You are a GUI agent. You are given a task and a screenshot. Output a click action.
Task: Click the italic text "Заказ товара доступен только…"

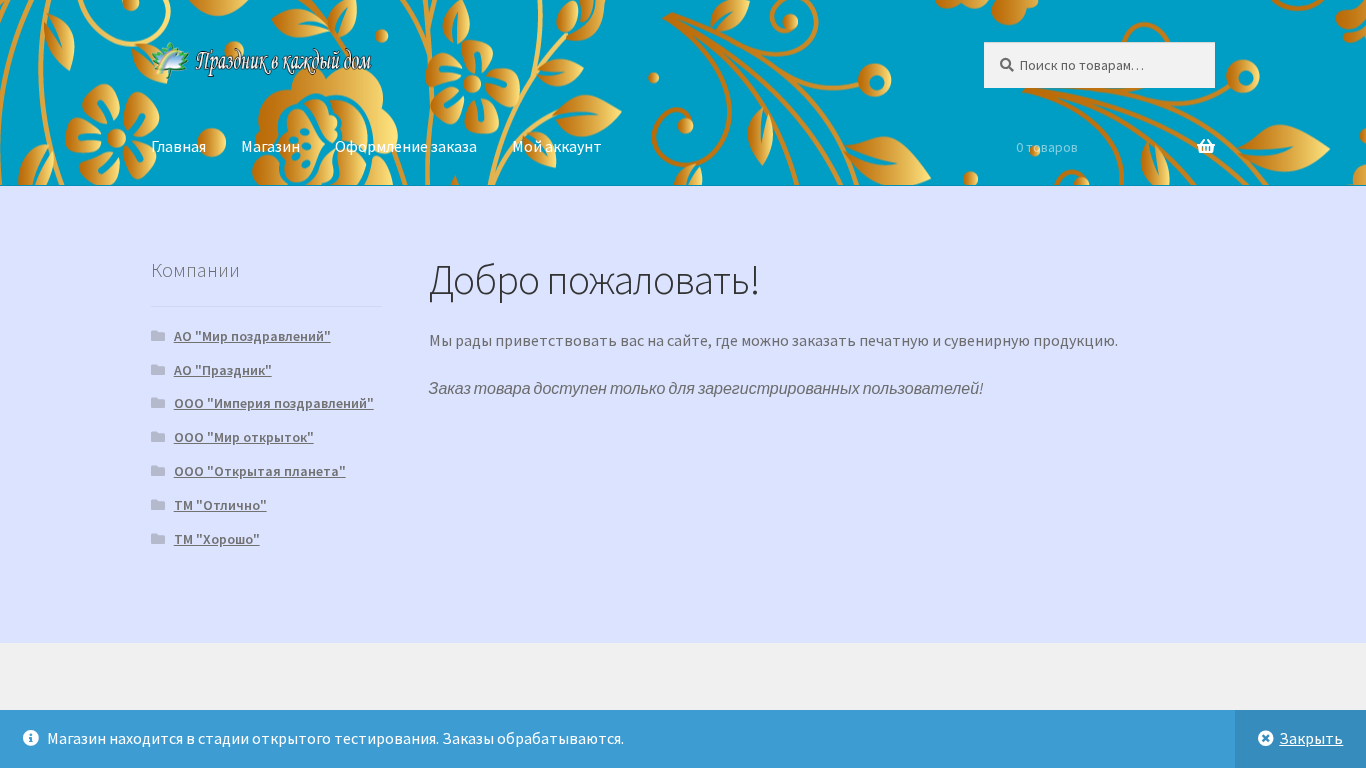[706, 388]
